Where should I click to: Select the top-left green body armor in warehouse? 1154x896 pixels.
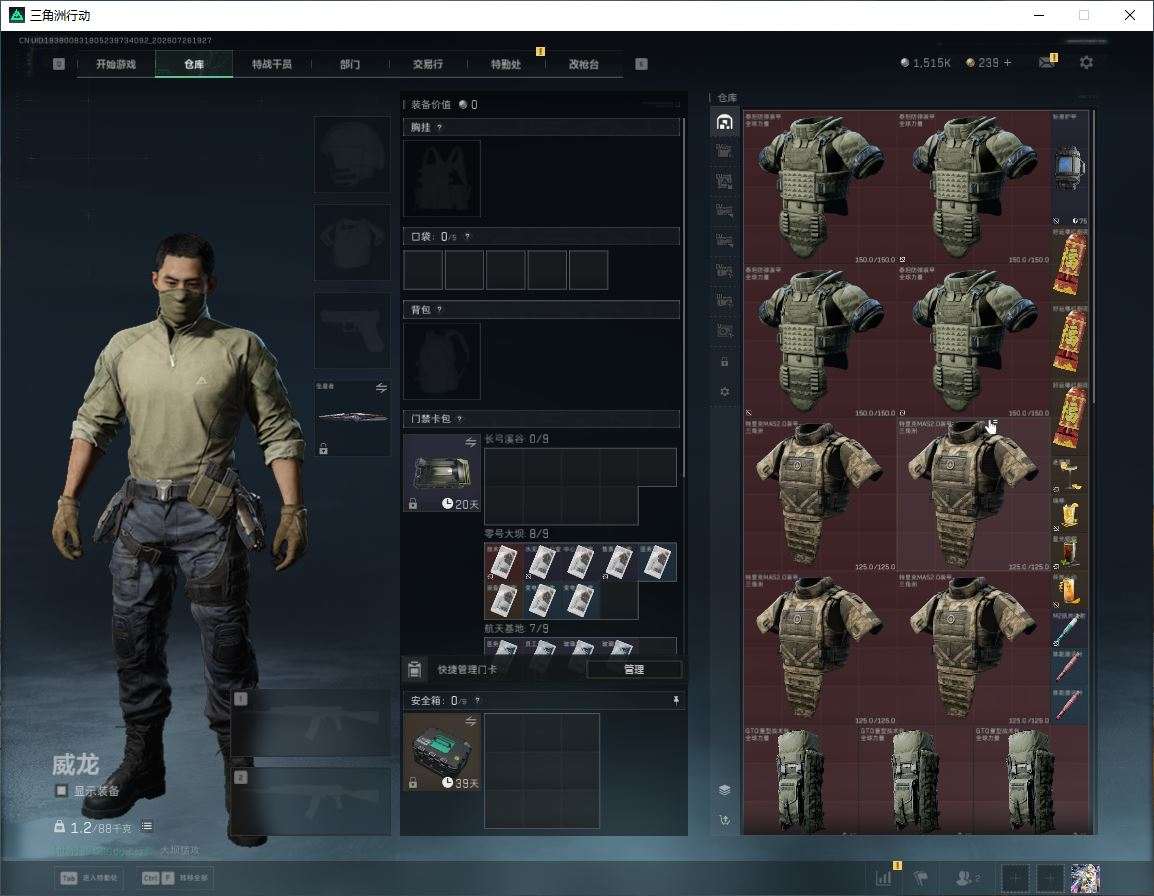(x=820, y=188)
